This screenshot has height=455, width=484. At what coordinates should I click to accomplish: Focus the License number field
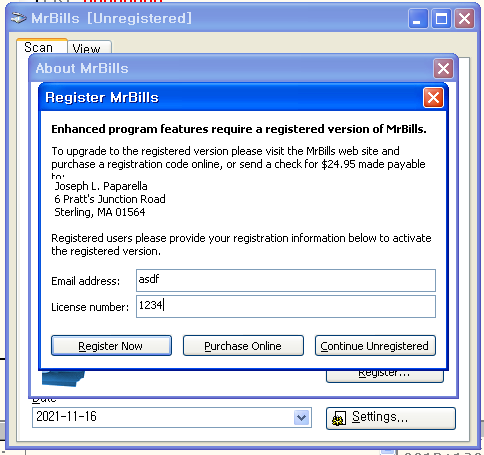point(286,306)
